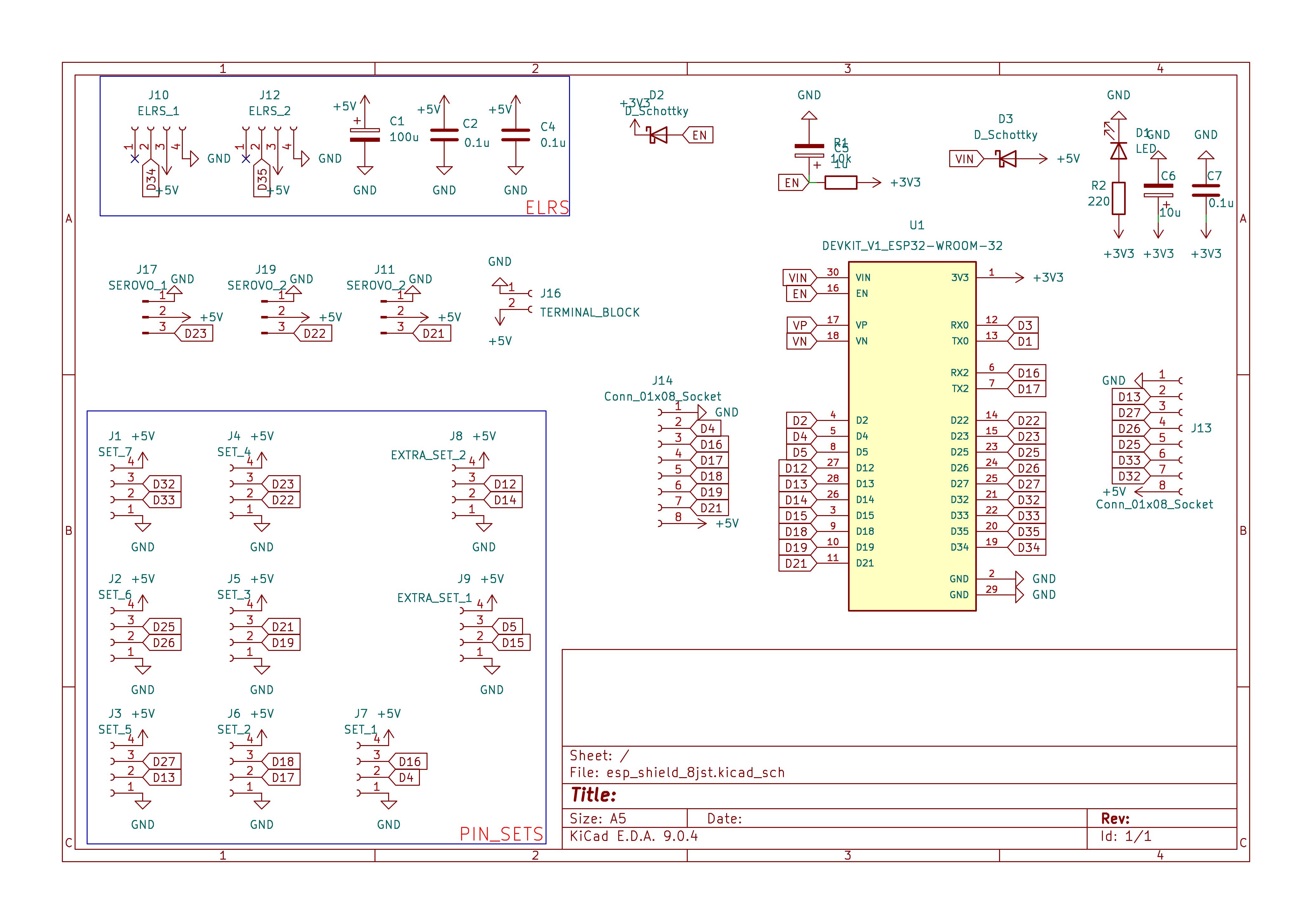Click the D21 label on J14 socket
The width and height of the screenshot is (1312, 924).
[710, 508]
